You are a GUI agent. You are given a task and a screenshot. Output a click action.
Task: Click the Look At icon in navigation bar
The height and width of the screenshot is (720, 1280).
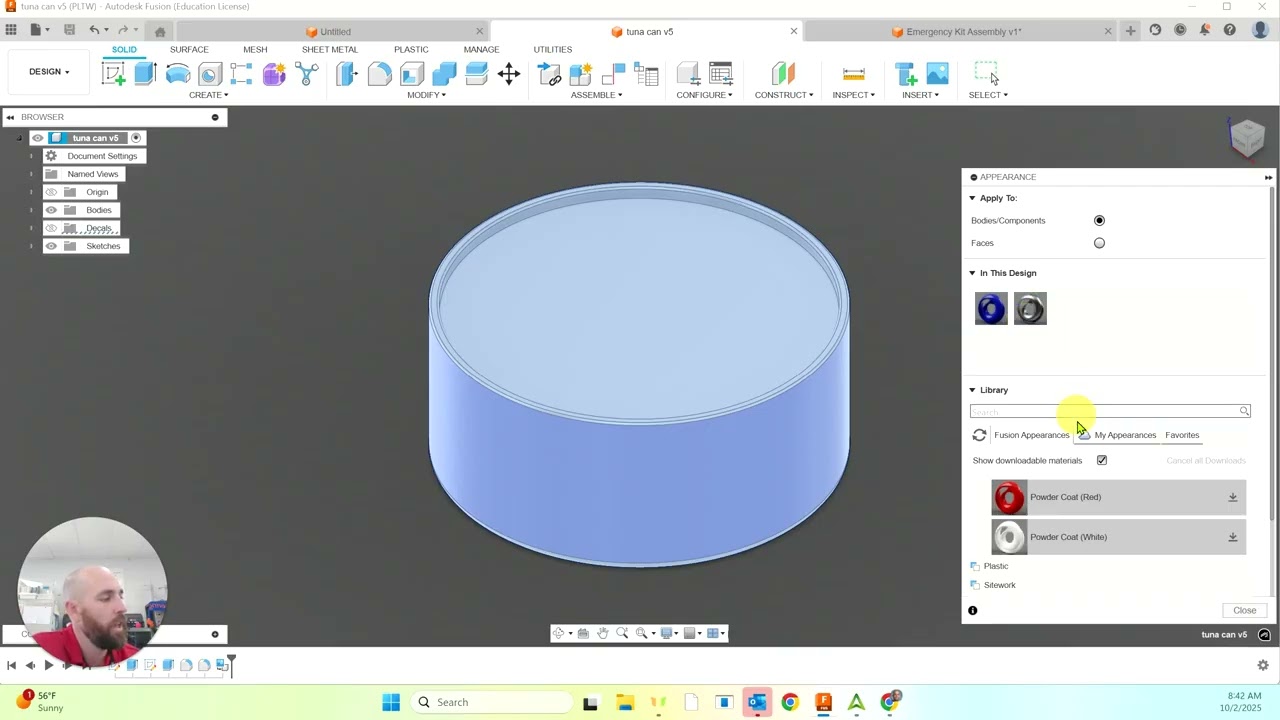point(583,633)
